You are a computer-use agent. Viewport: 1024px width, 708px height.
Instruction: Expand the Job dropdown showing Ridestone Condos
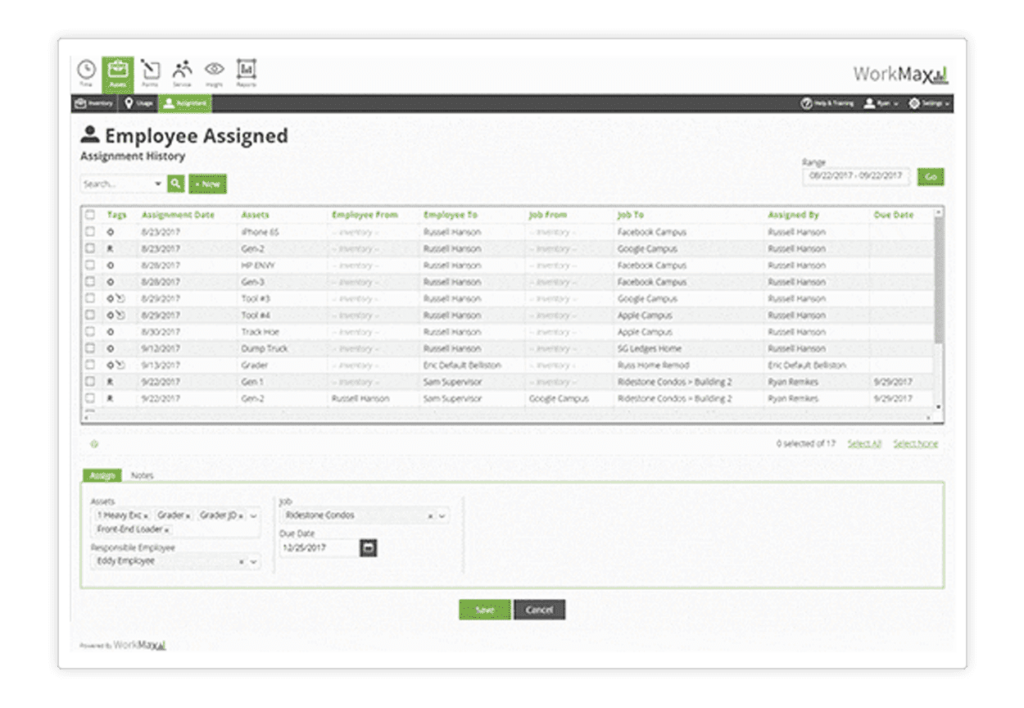[x=443, y=515]
